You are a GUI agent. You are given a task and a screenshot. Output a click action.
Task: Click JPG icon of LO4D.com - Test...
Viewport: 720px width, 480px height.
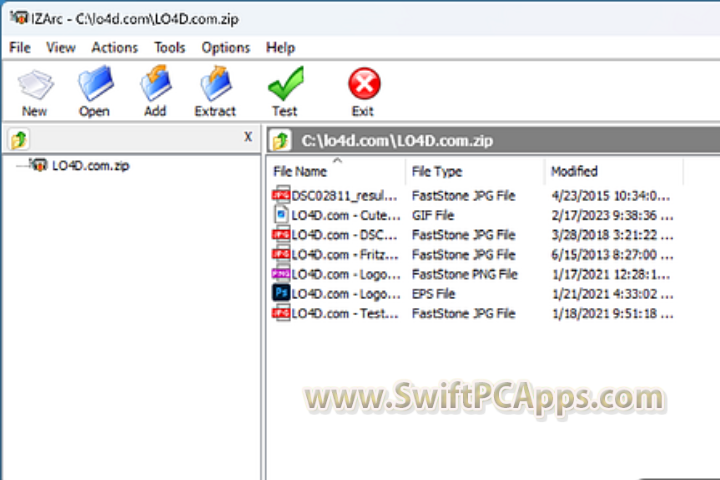(x=281, y=313)
